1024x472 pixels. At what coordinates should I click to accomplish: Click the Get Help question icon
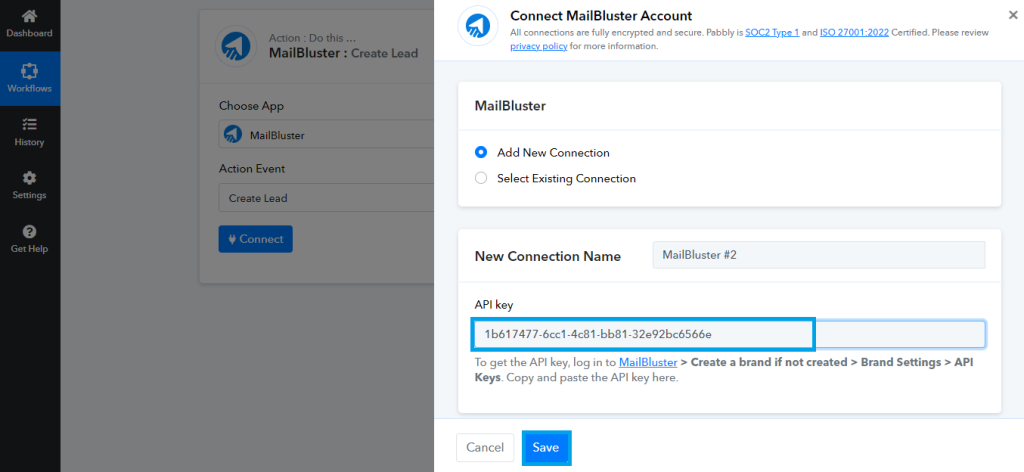(x=29, y=231)
